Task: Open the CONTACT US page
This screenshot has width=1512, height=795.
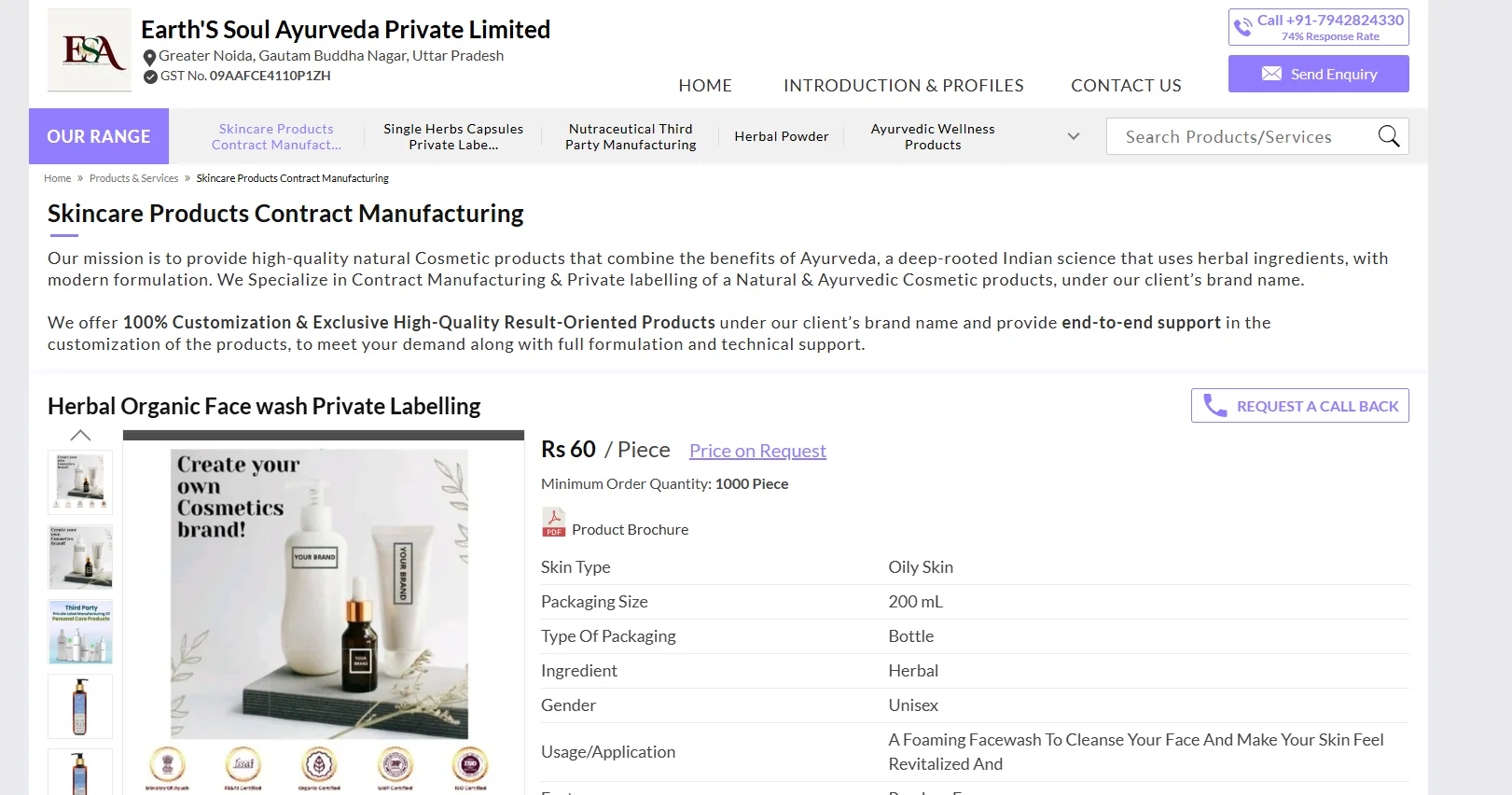Action: (x=1126, y=85)
